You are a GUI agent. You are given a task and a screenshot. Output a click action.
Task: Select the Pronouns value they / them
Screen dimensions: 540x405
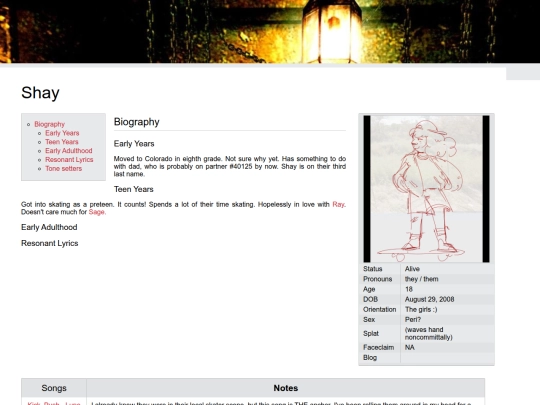422,279
